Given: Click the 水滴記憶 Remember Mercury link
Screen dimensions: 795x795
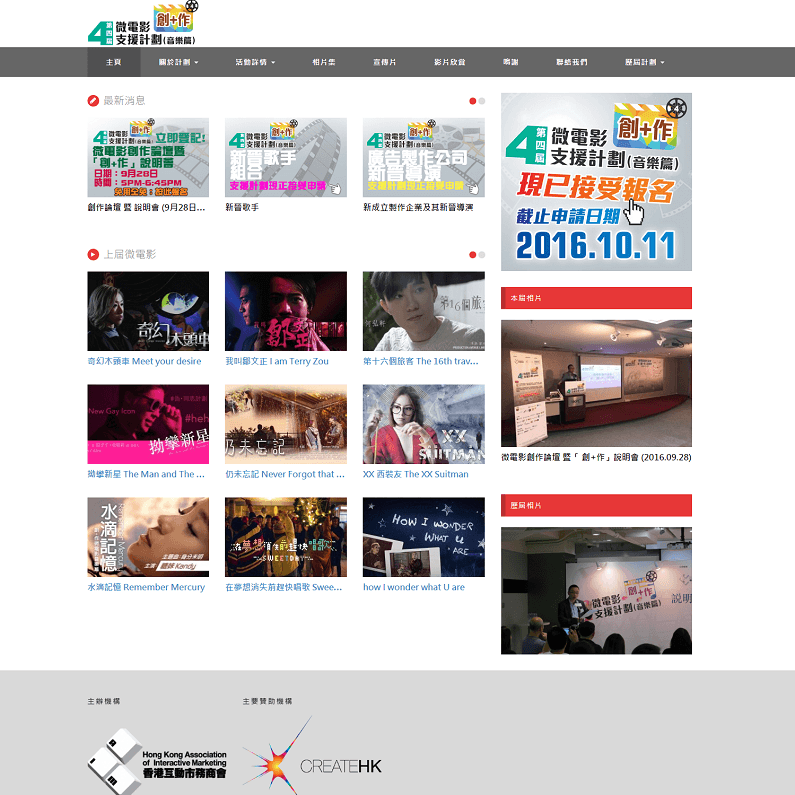Looking at the screenshot, I should [x=146, y=587].
